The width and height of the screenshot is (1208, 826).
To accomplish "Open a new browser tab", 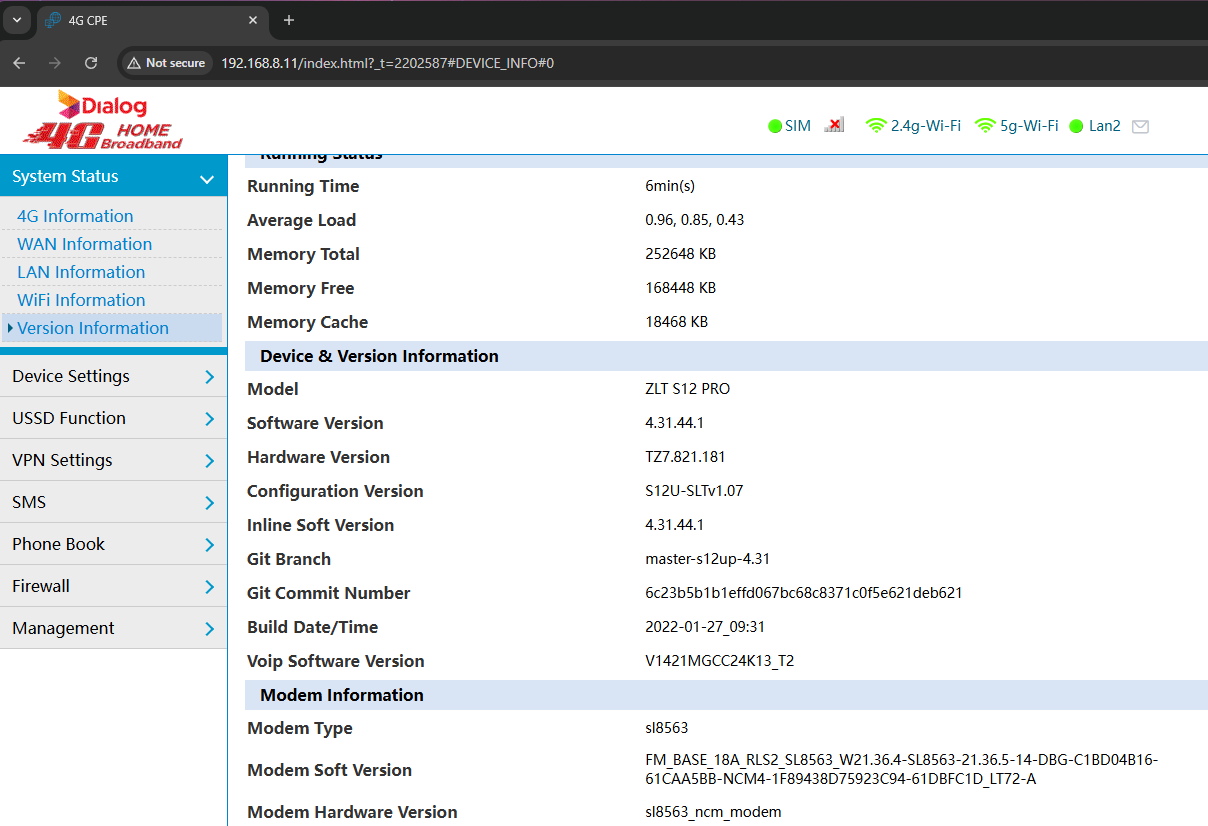I will coord(289,20).
